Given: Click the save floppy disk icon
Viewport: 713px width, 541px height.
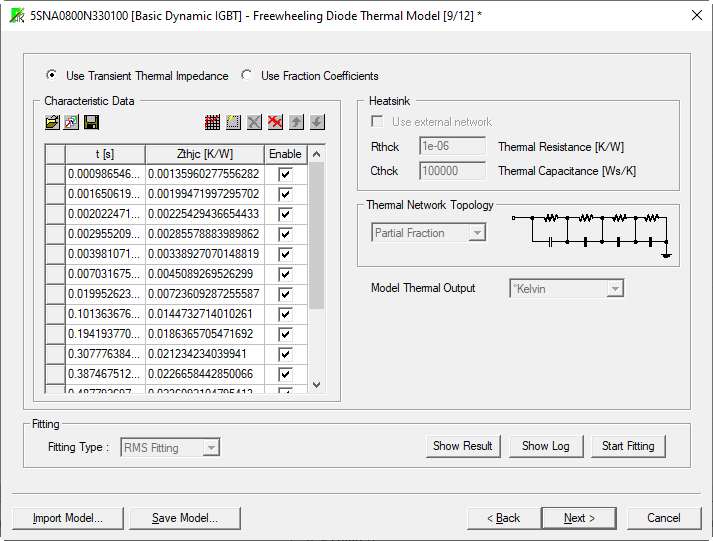Looking at the screenshot, I should pyautogui.click(x=91, y=122).
